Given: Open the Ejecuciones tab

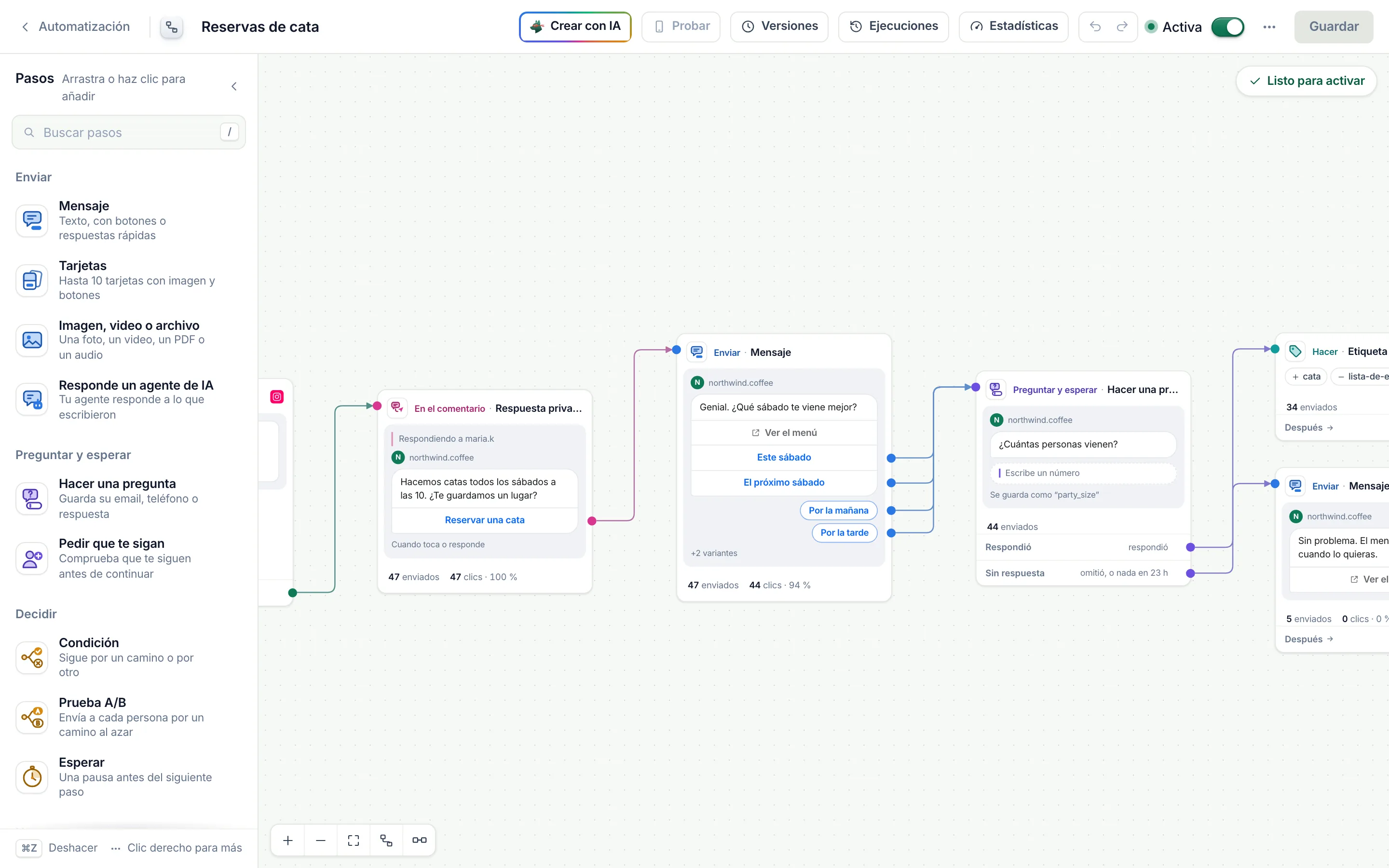Looking at the screenshot, I should pyautogui.click(x=893, y=27).
